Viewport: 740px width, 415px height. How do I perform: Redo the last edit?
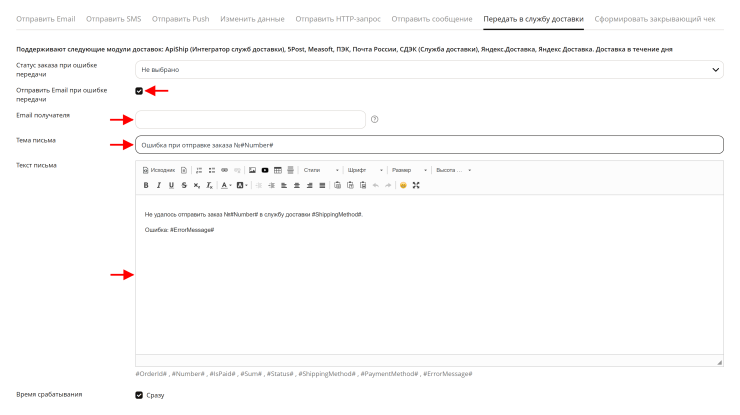388,185
